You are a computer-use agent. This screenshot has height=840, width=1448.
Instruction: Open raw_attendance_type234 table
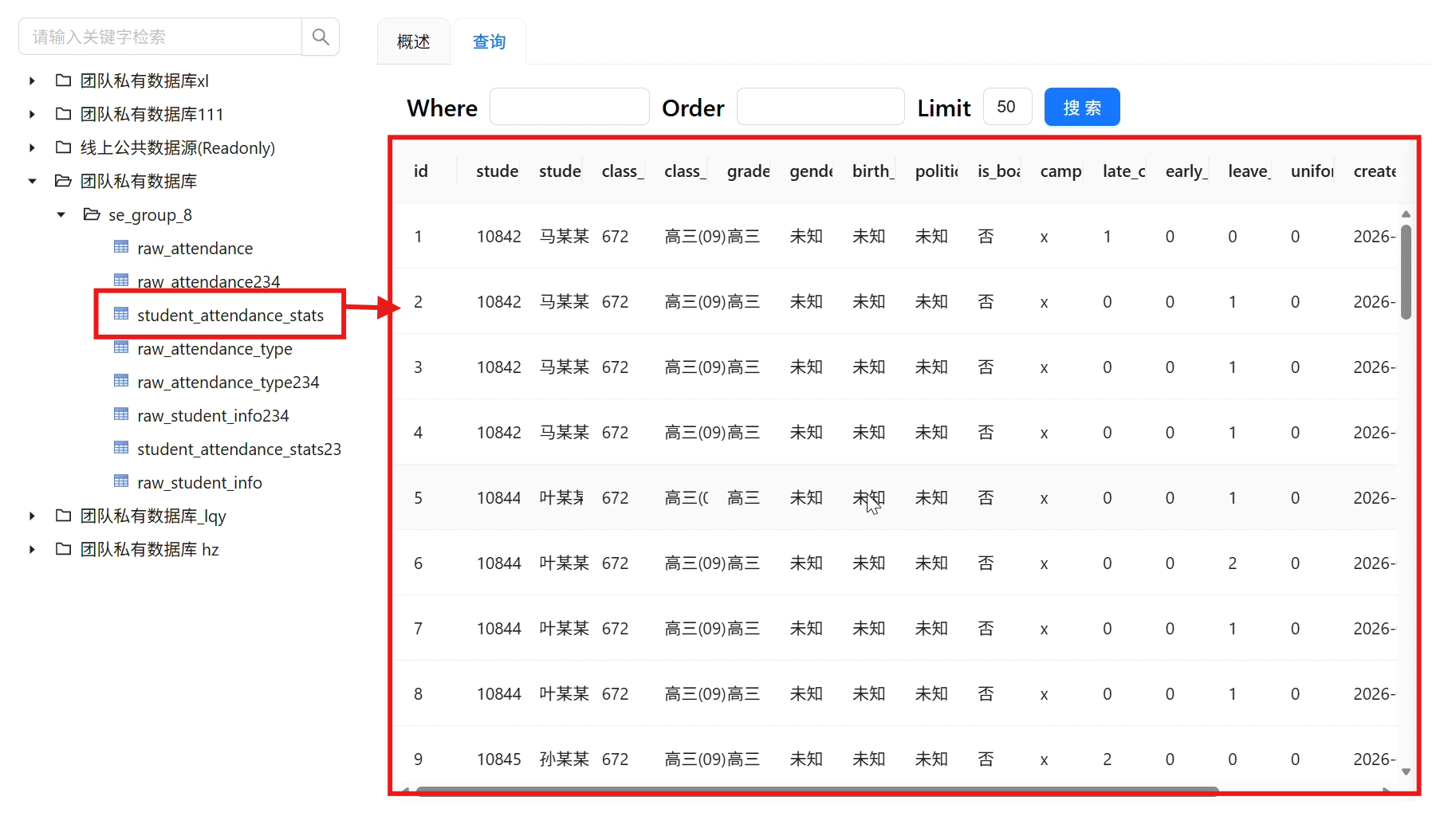(x=228, y=382)
